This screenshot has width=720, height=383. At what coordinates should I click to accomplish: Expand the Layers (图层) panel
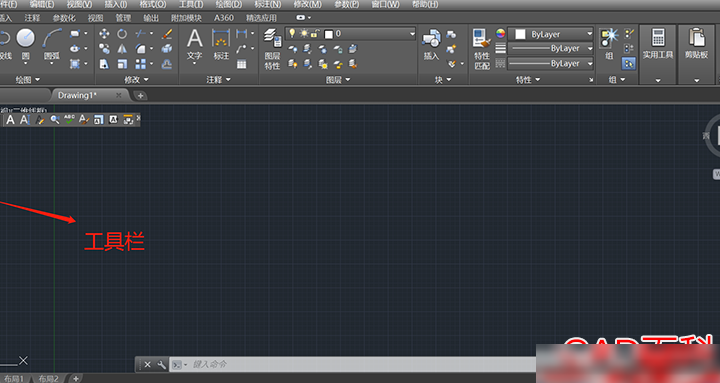338,80
